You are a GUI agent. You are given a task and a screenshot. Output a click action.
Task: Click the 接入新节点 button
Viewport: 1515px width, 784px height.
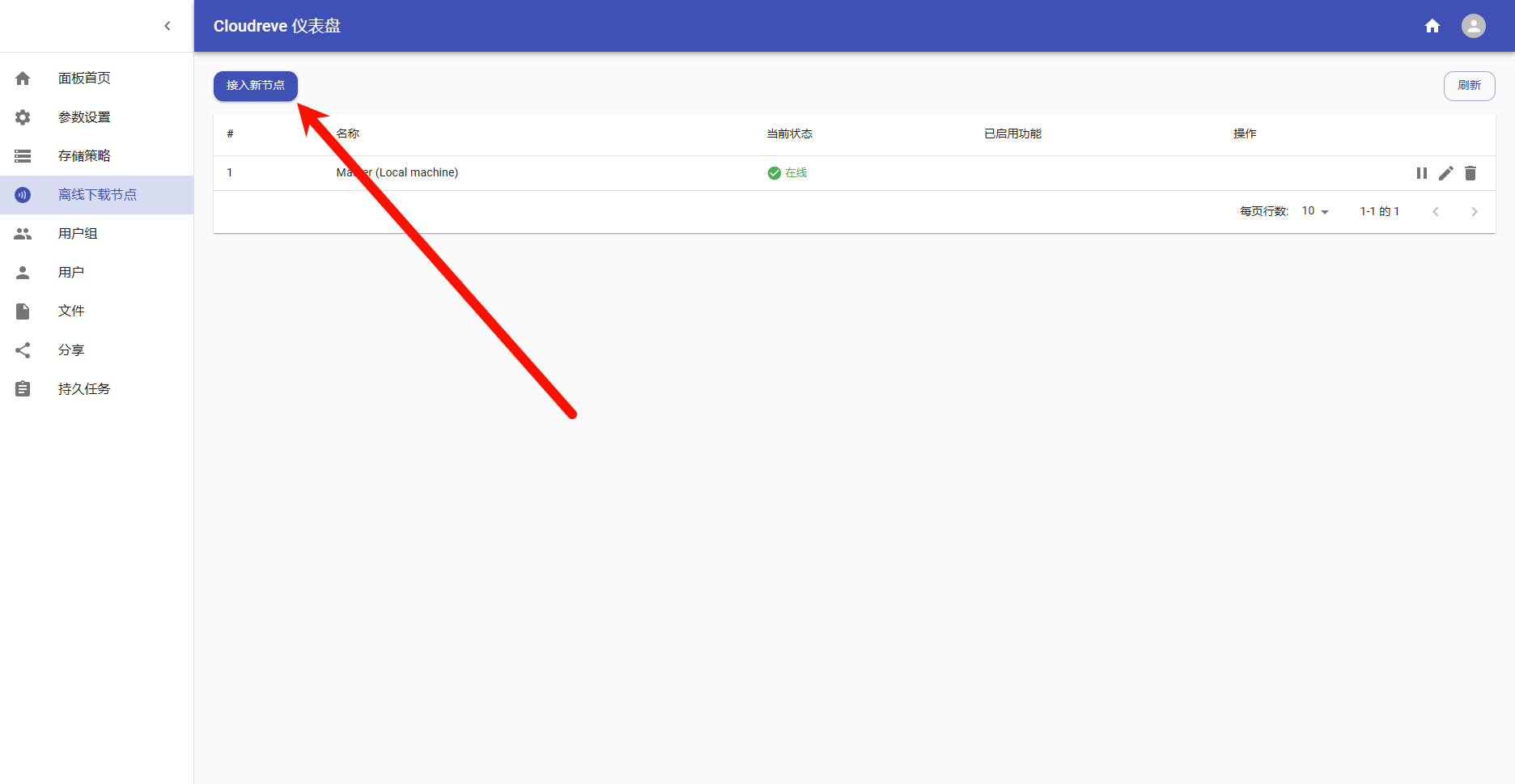[256, 86]
